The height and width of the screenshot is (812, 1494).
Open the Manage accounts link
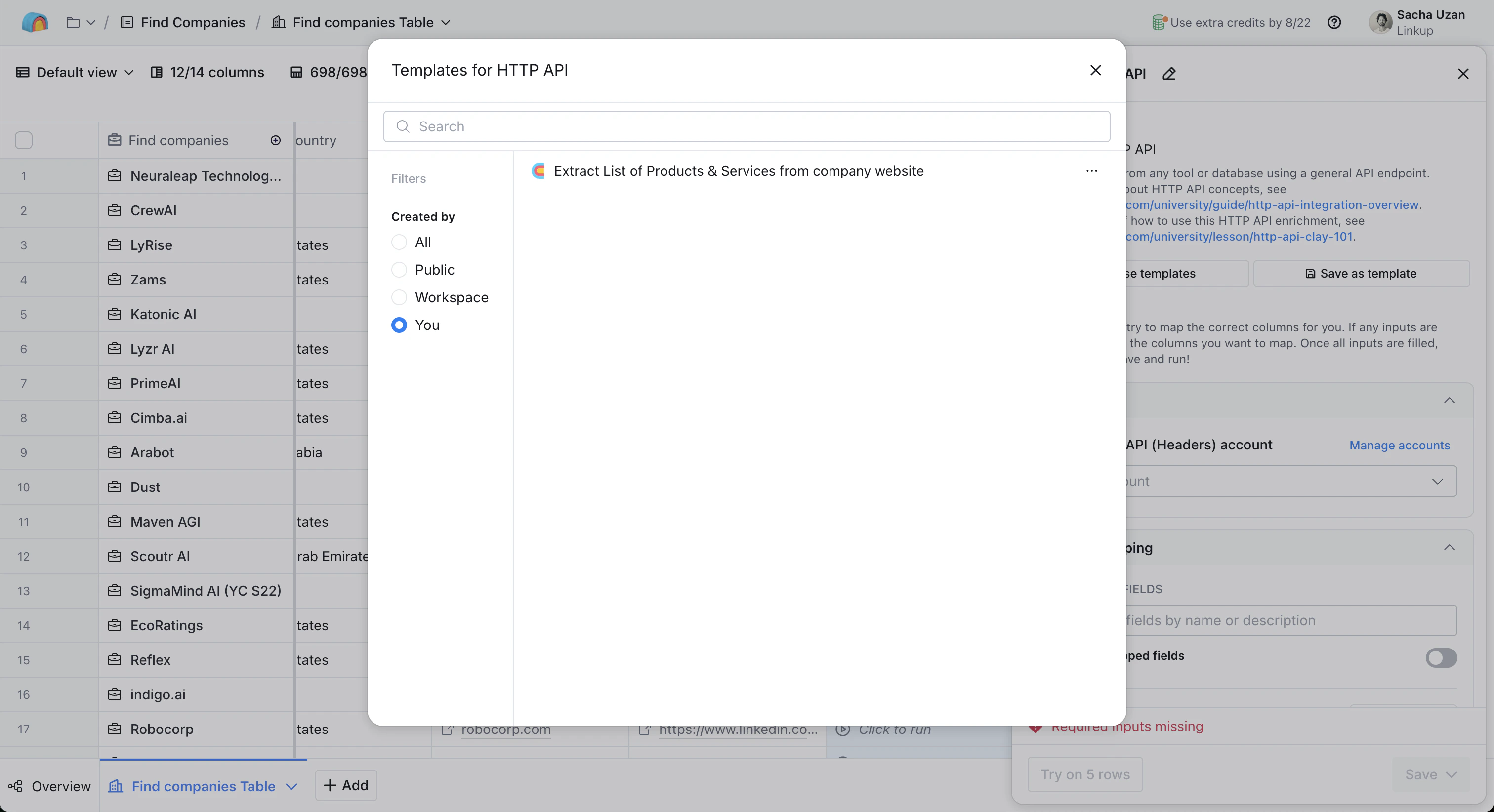(x=1399, y=446)
